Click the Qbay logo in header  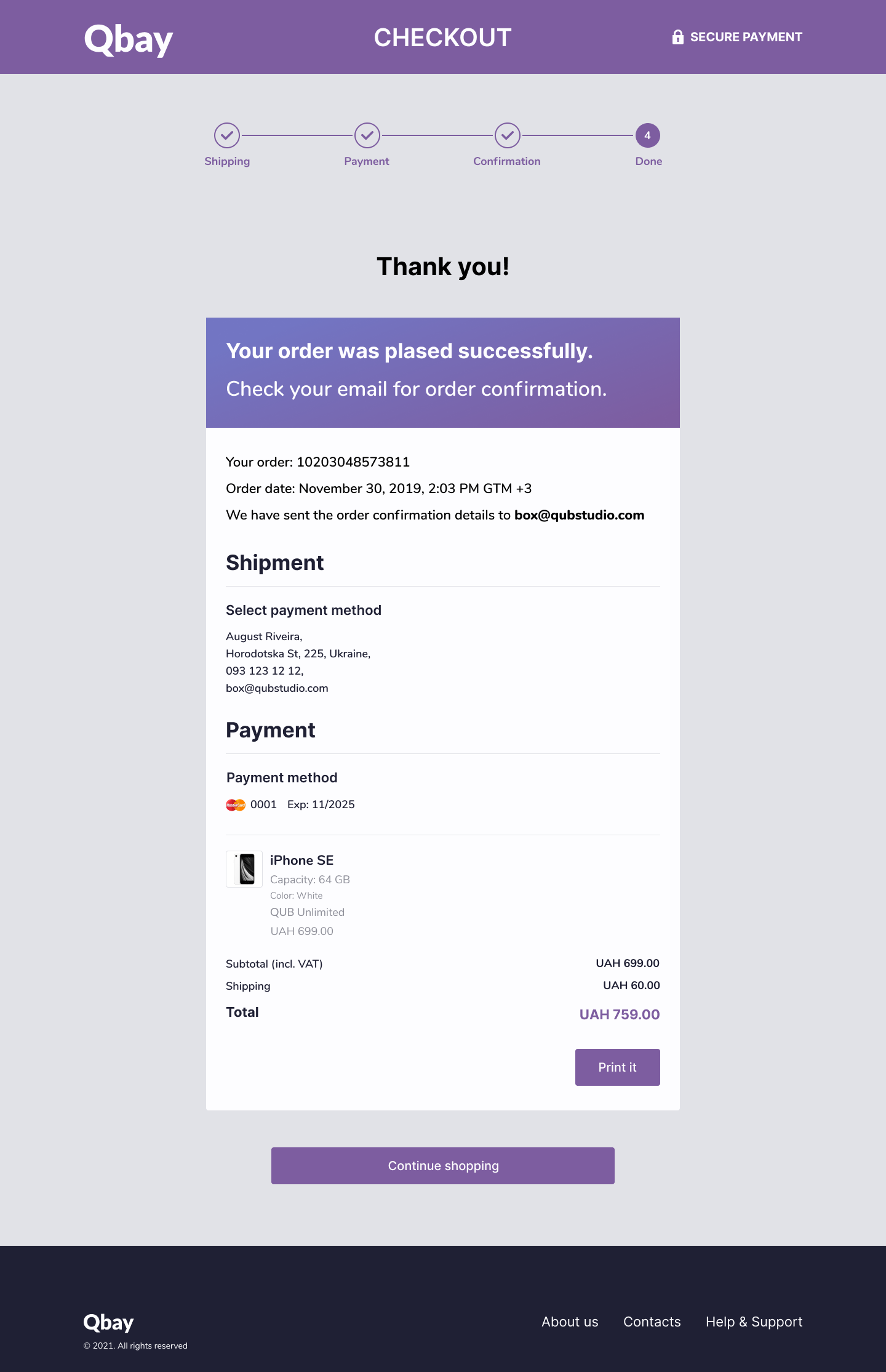129,40
